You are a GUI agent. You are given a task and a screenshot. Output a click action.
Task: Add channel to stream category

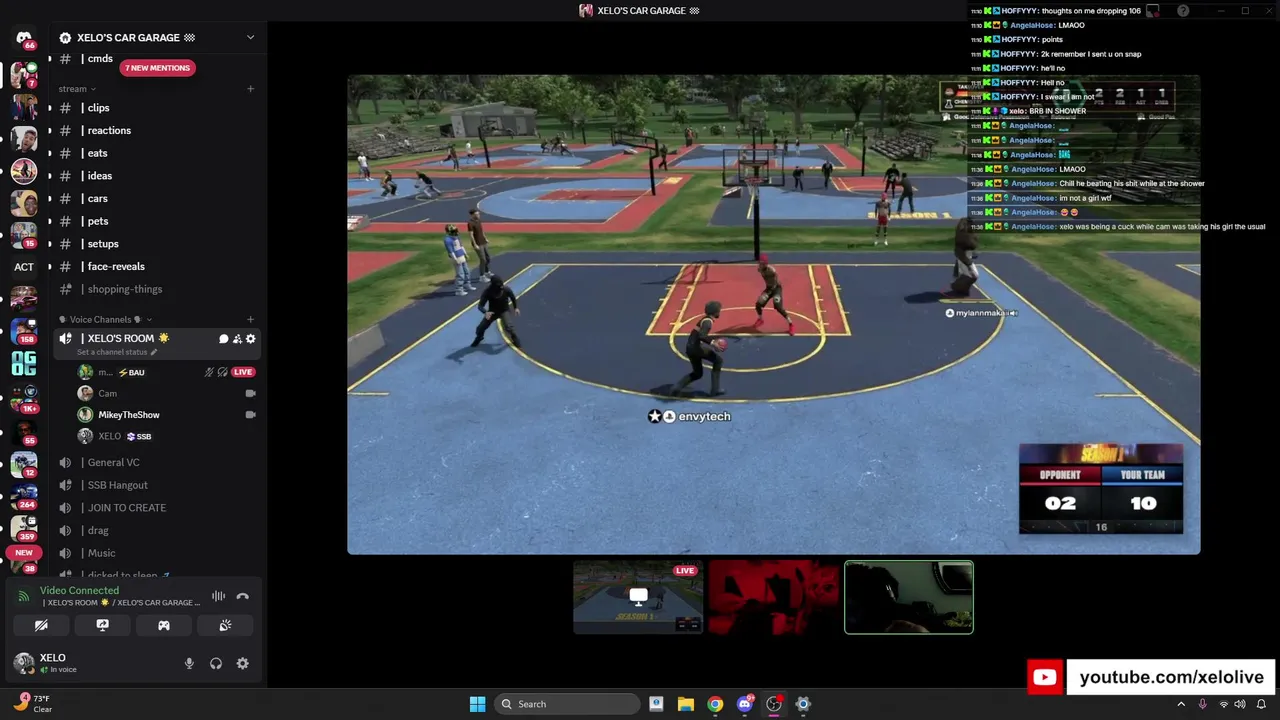point(250,89)
